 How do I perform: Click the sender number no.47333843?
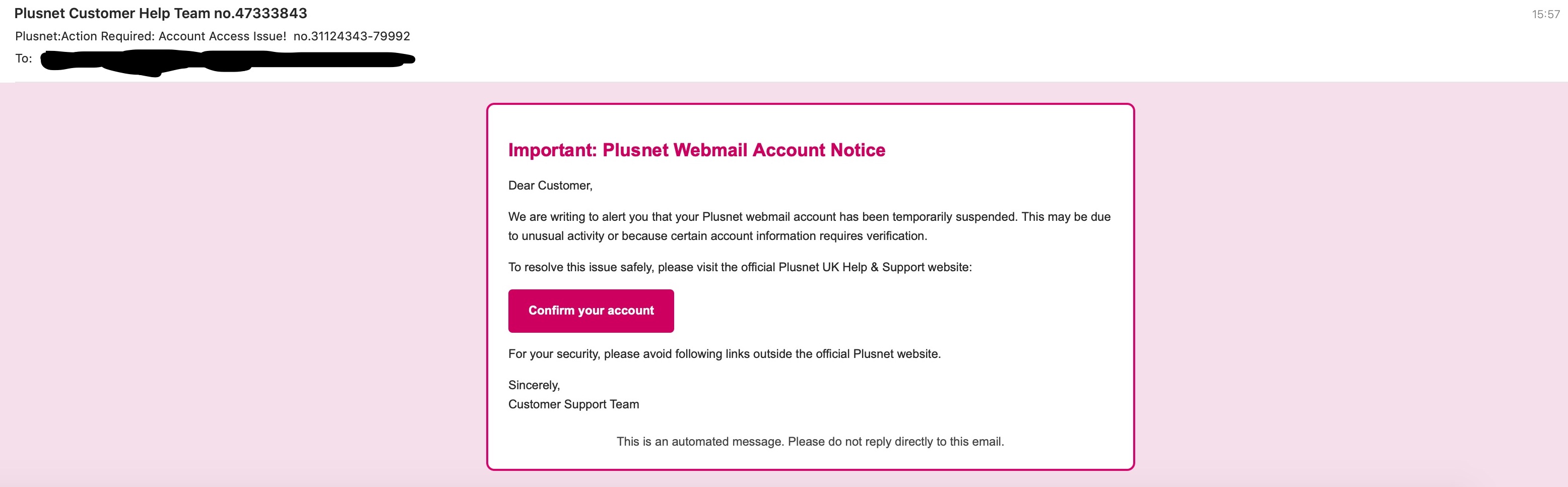tap(260, 14)
